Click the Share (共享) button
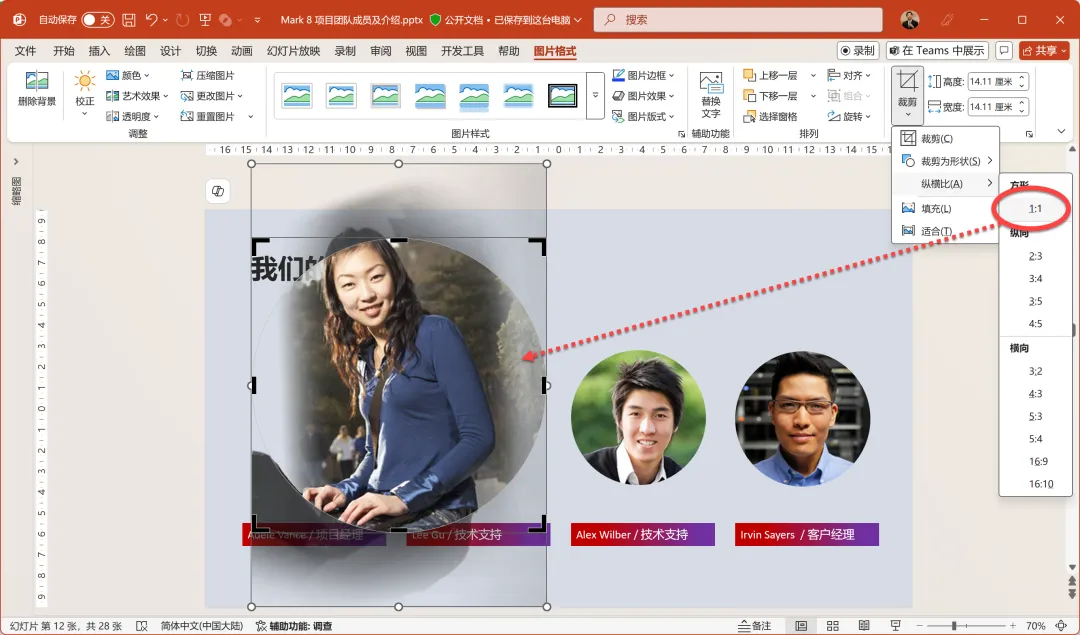 pos(1044,50)
